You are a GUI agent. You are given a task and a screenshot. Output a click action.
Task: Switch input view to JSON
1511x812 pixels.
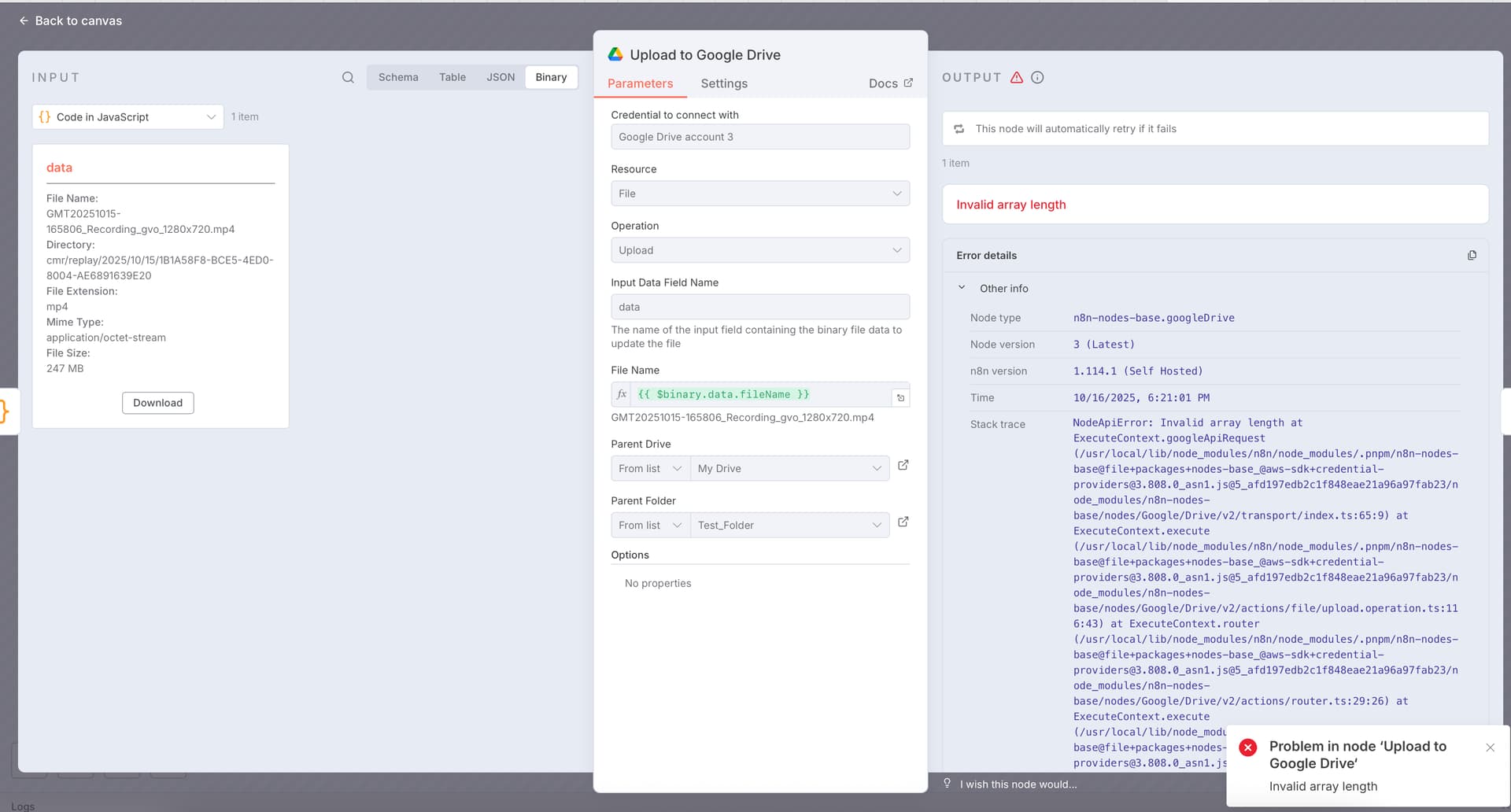[500, 77]
